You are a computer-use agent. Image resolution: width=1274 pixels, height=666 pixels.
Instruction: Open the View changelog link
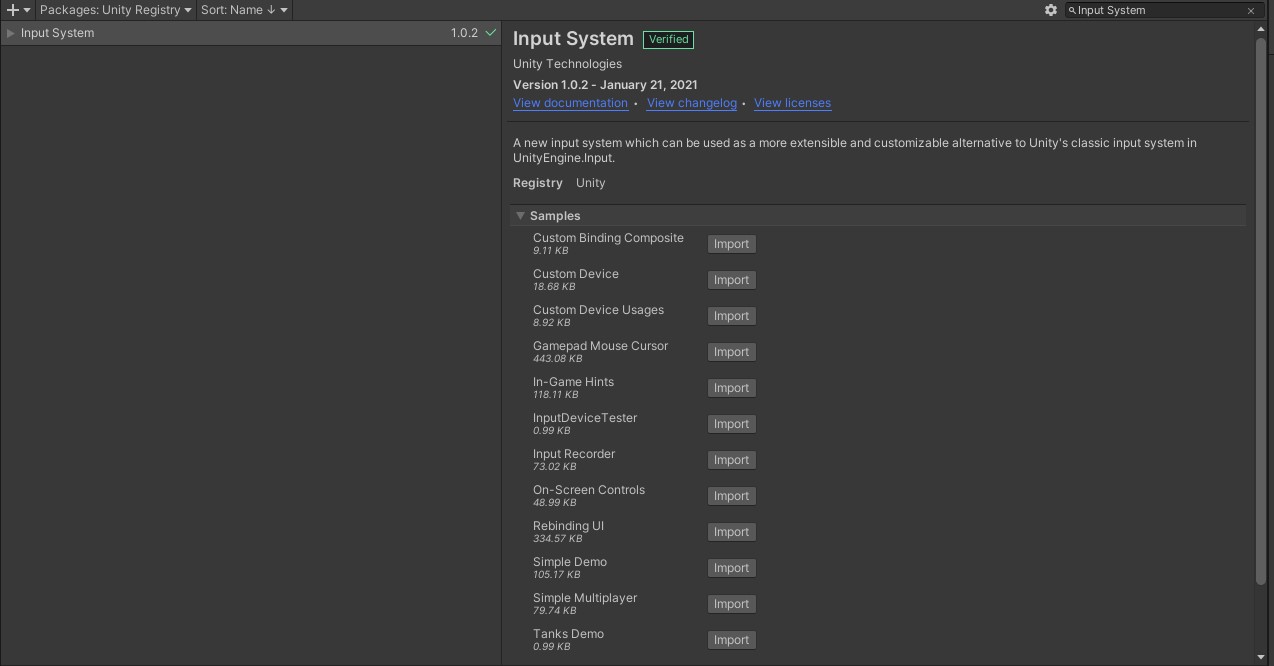(x=691, y=103)
